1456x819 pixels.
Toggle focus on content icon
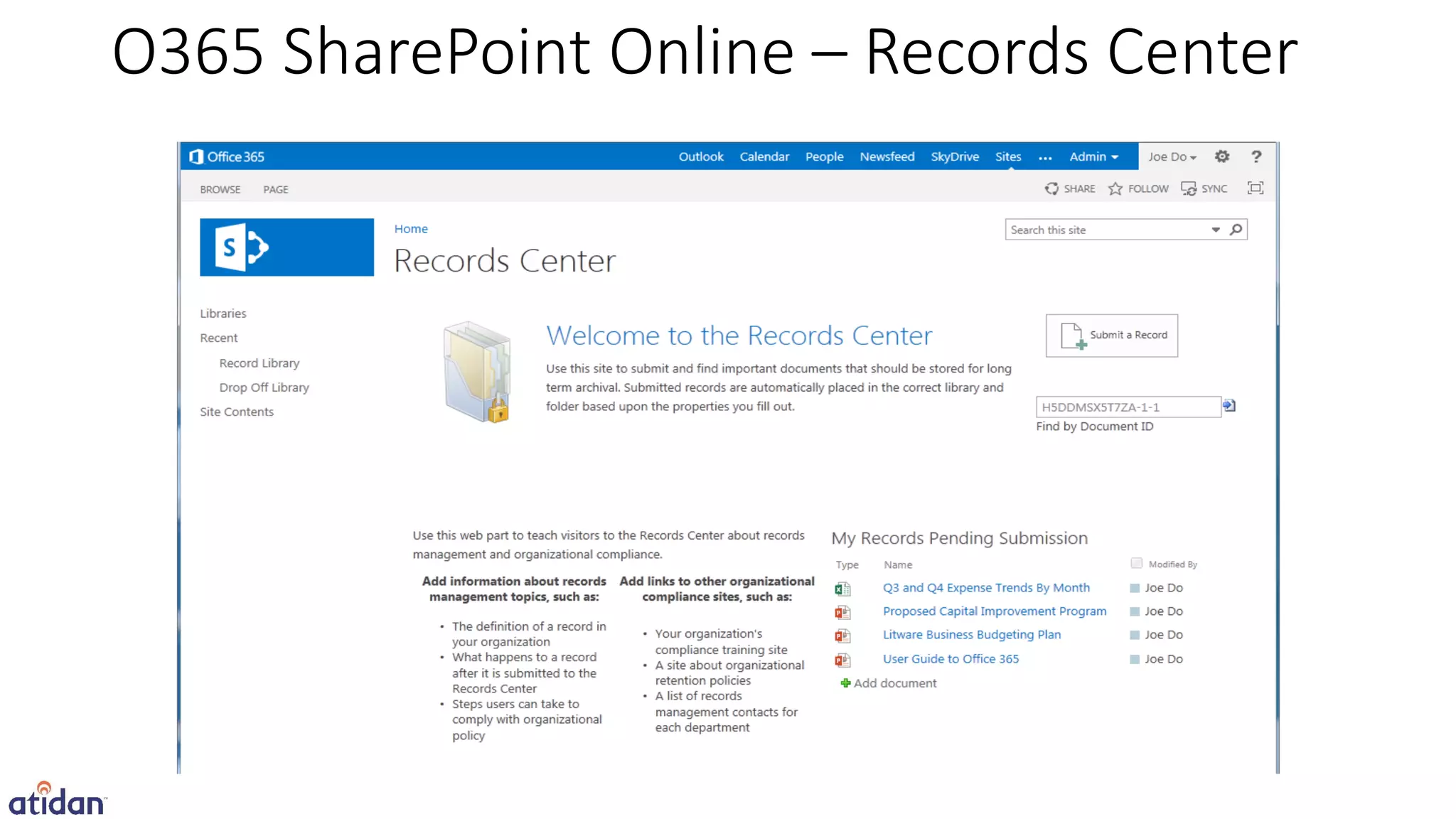(x=1256, y=188)
